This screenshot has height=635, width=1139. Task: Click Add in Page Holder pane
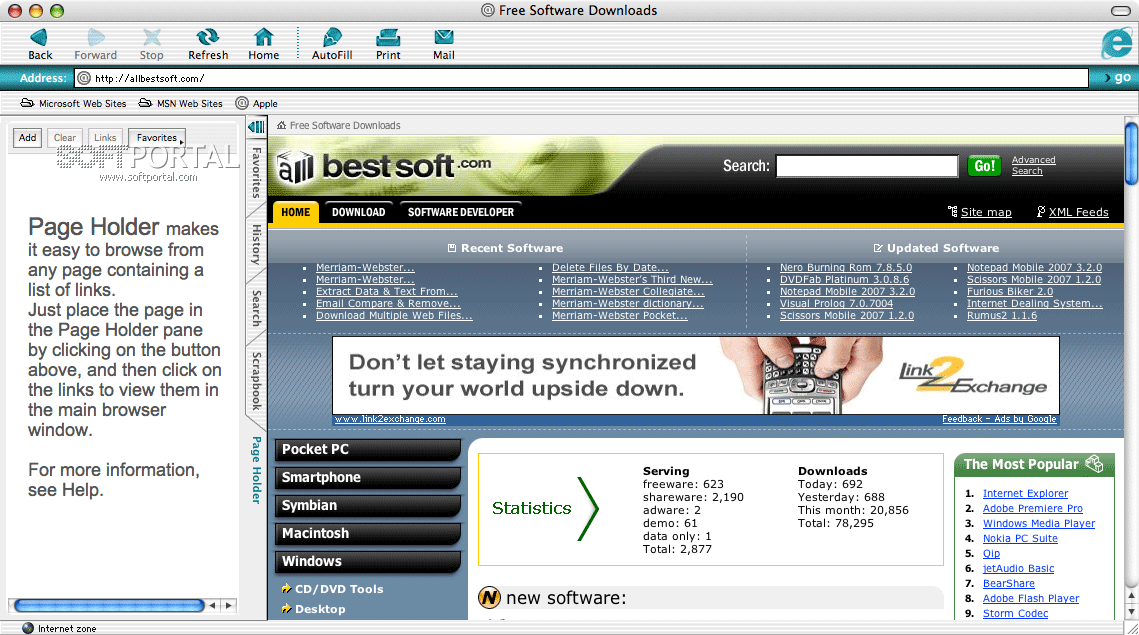(x=28, y=137)
